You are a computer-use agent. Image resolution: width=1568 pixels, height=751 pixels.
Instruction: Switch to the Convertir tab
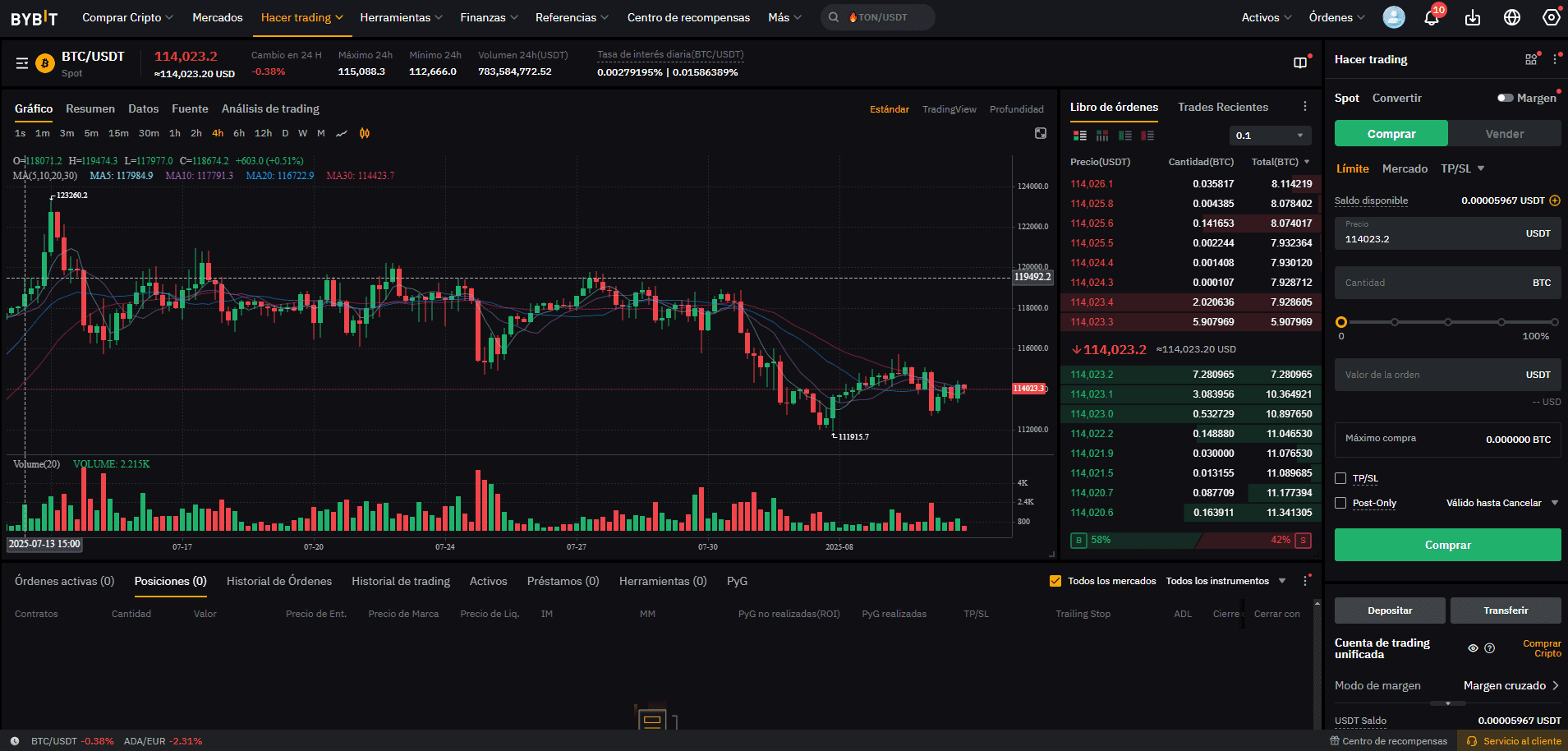(x=1396, y=98)
